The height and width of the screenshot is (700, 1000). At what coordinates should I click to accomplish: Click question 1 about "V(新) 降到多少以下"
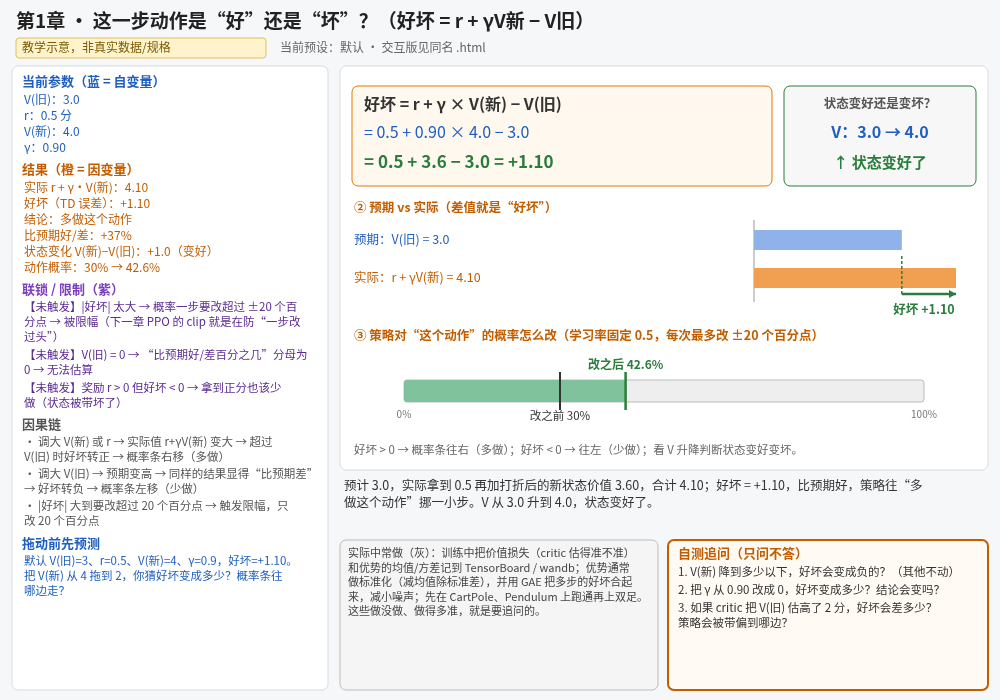click(x=816, y=572)
